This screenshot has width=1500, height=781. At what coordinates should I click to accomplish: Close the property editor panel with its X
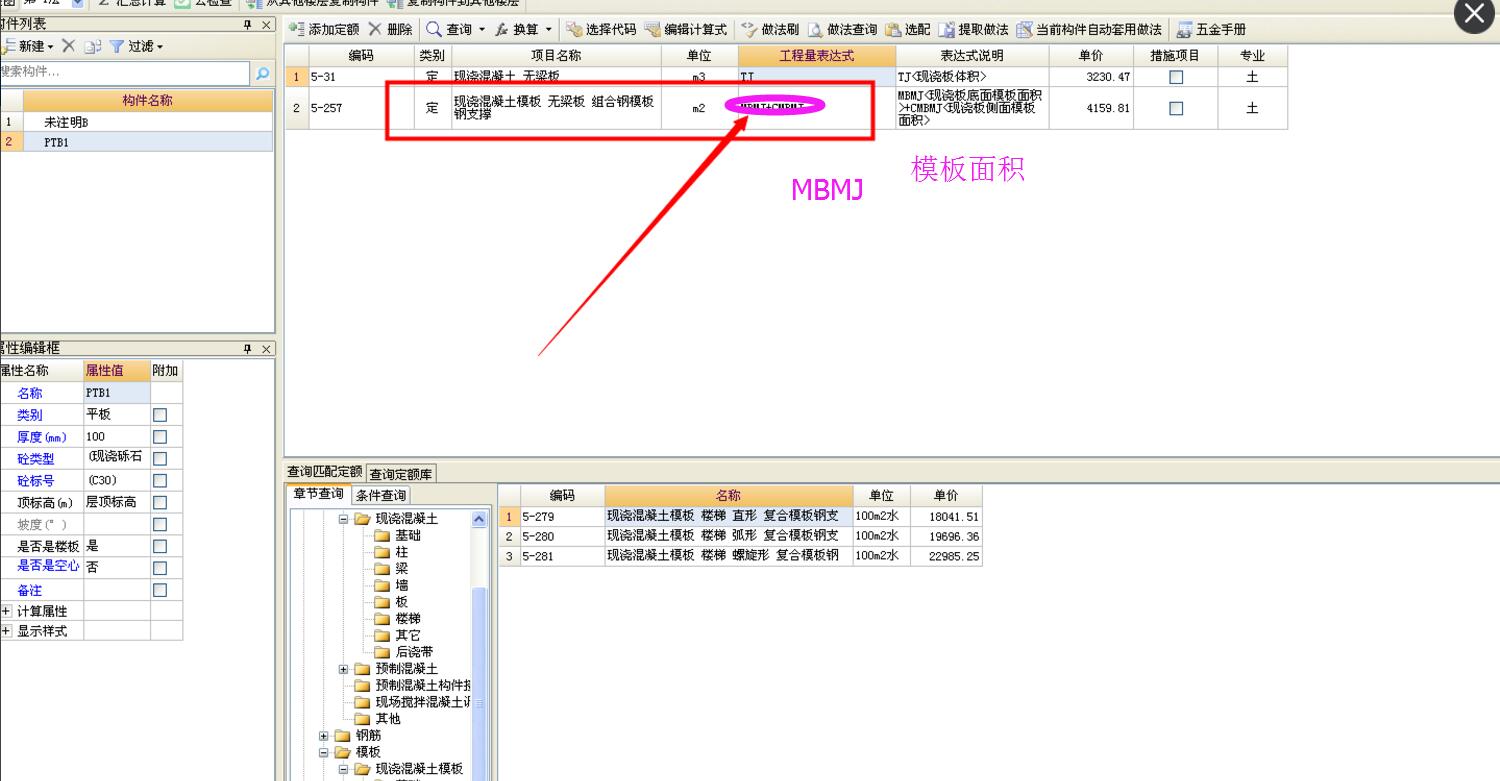point(267,349)
